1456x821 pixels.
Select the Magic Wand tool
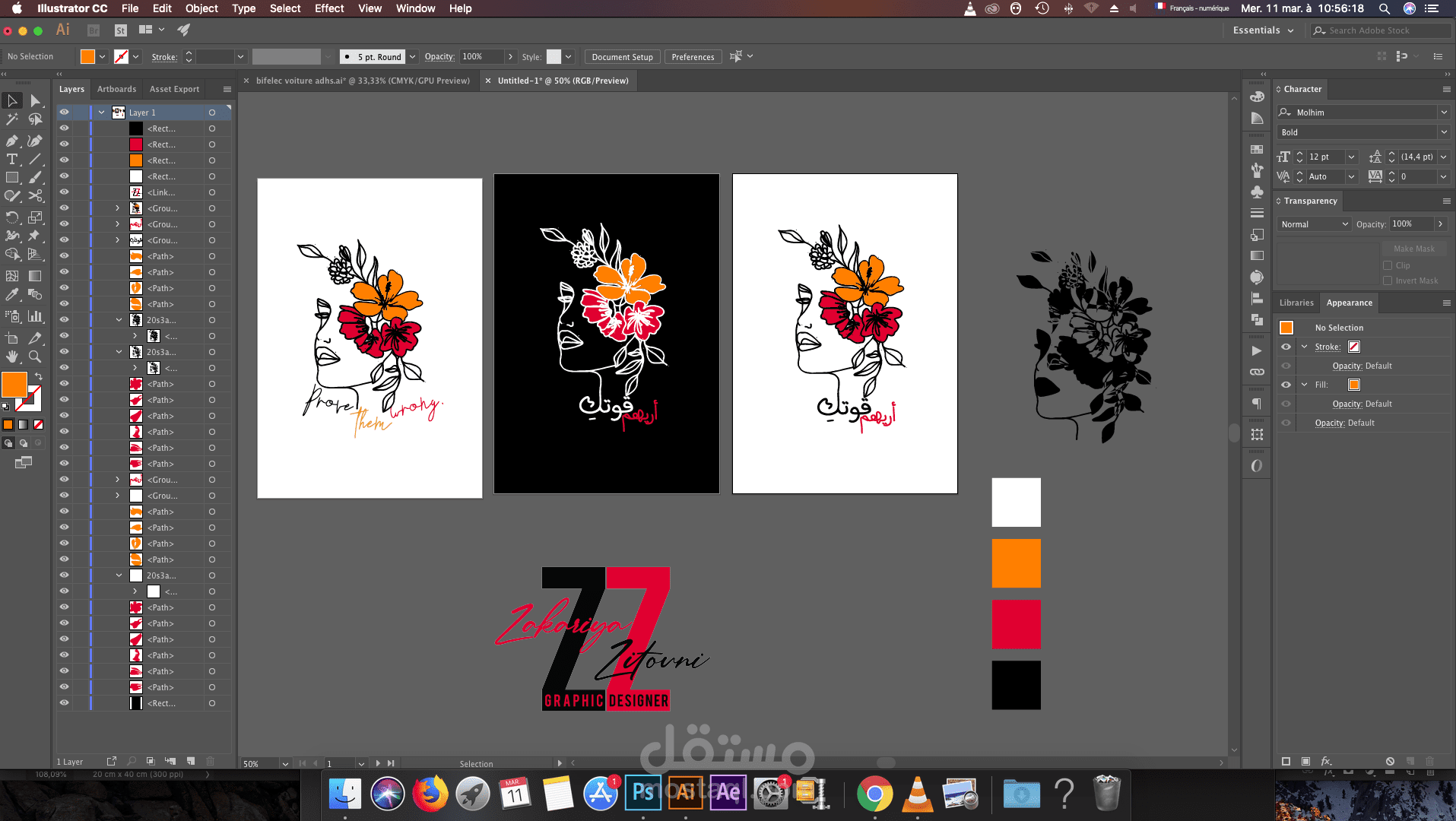coord(12,119)
